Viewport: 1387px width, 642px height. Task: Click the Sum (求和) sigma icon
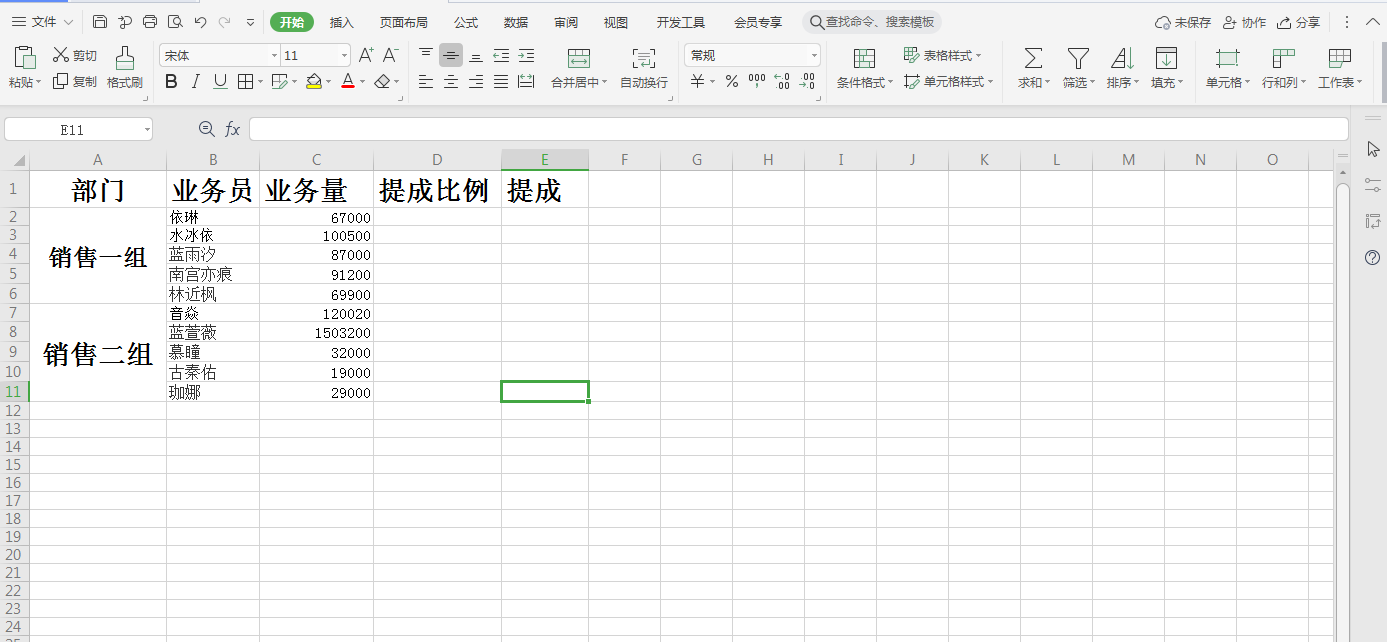1034,58
